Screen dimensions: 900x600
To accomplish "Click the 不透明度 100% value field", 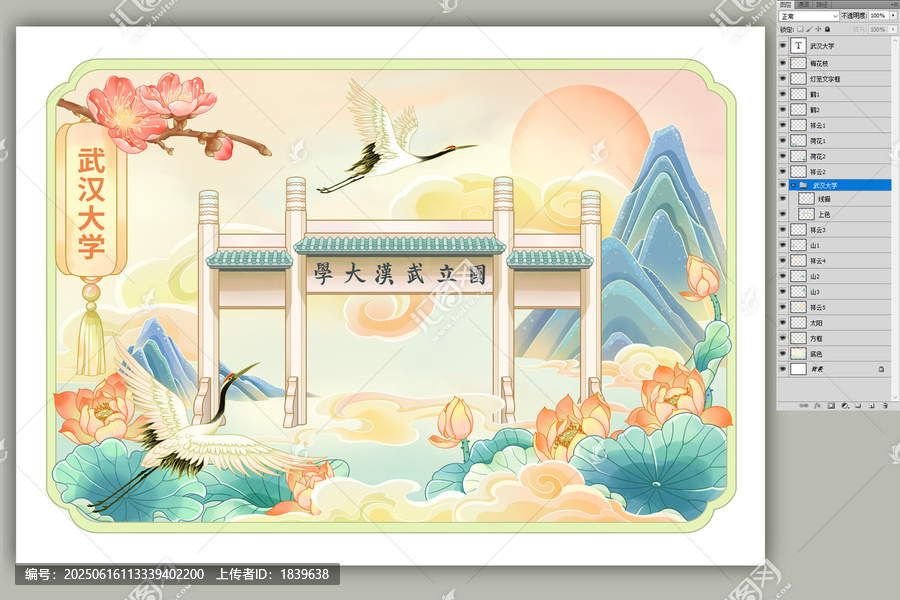I will click(878, 16).
